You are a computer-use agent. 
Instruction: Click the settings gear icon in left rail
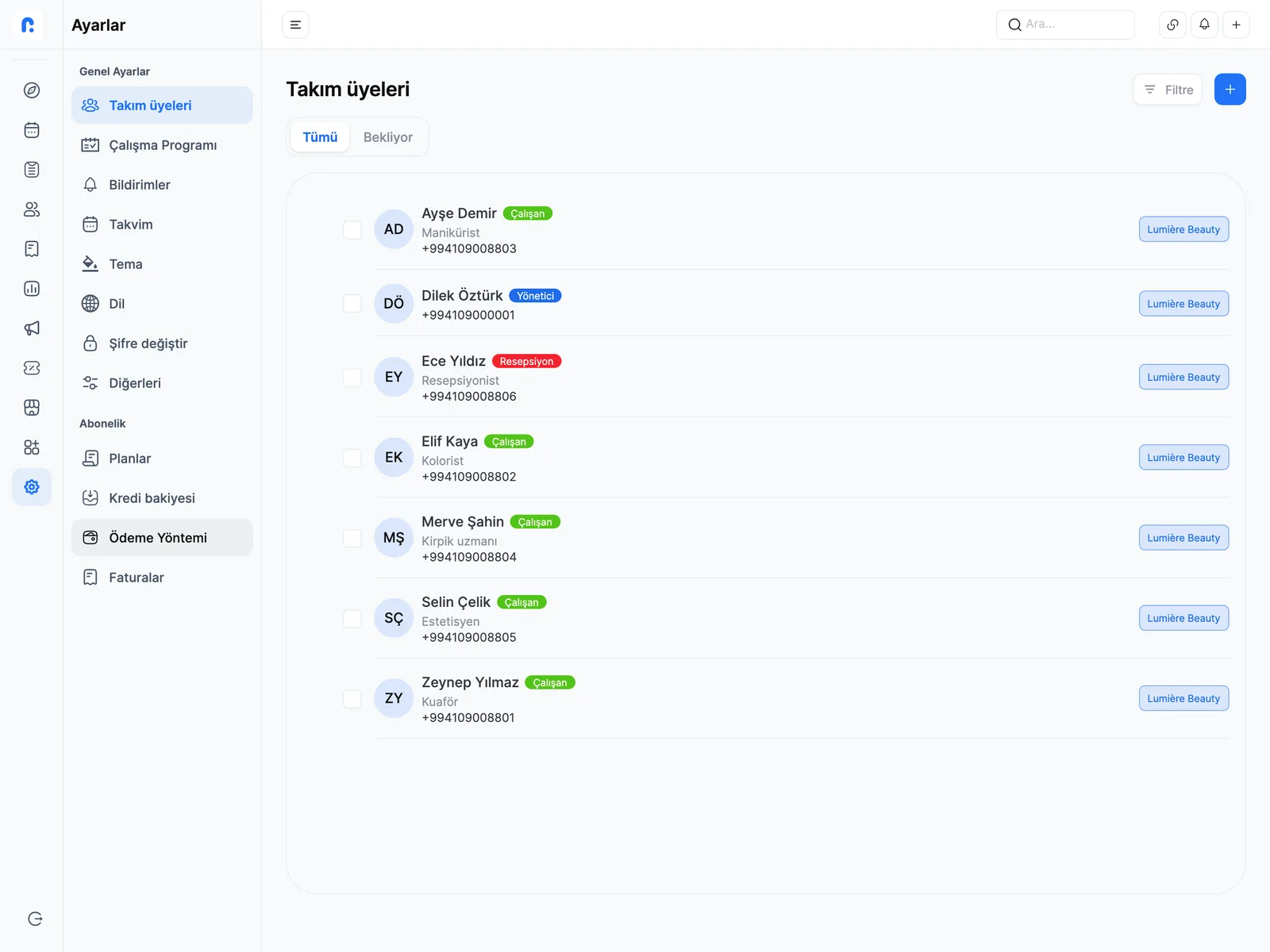tap(32, 487)
